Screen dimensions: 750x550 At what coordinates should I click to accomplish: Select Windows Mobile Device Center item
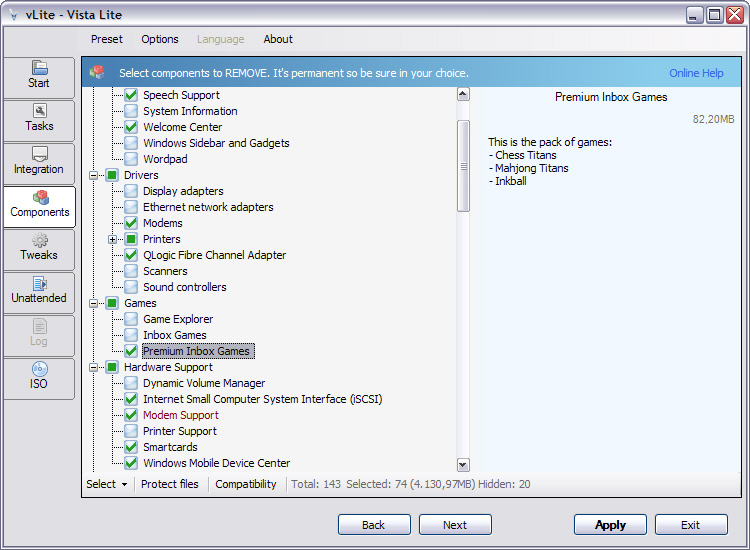(x=216, y=463)
